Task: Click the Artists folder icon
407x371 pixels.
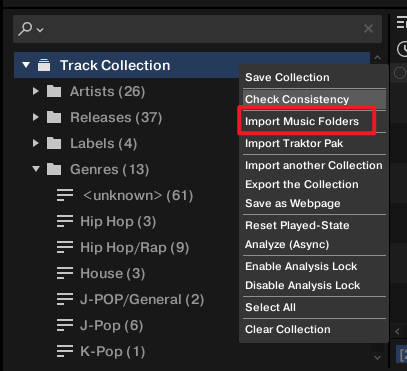Action: 54,91
